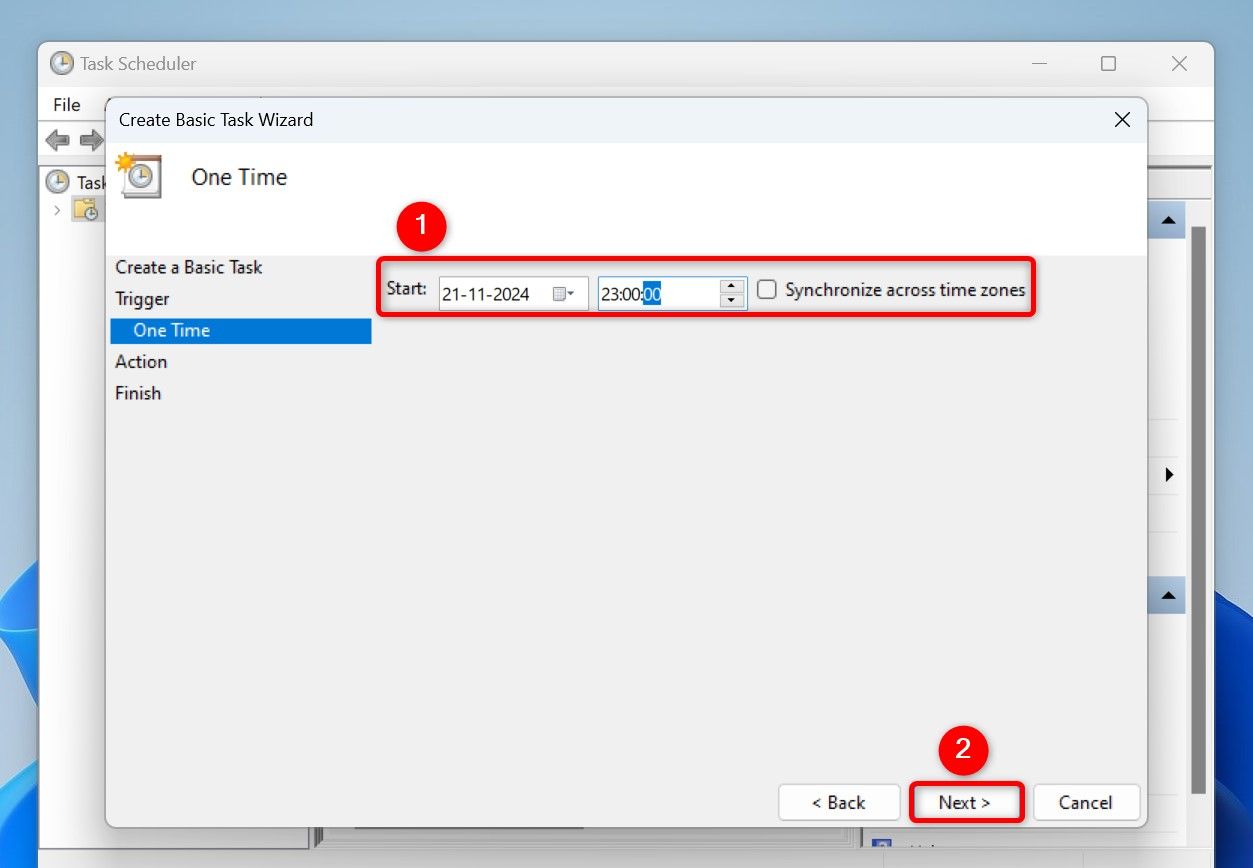Close the Task Scheduler window

pos(1179,64)
